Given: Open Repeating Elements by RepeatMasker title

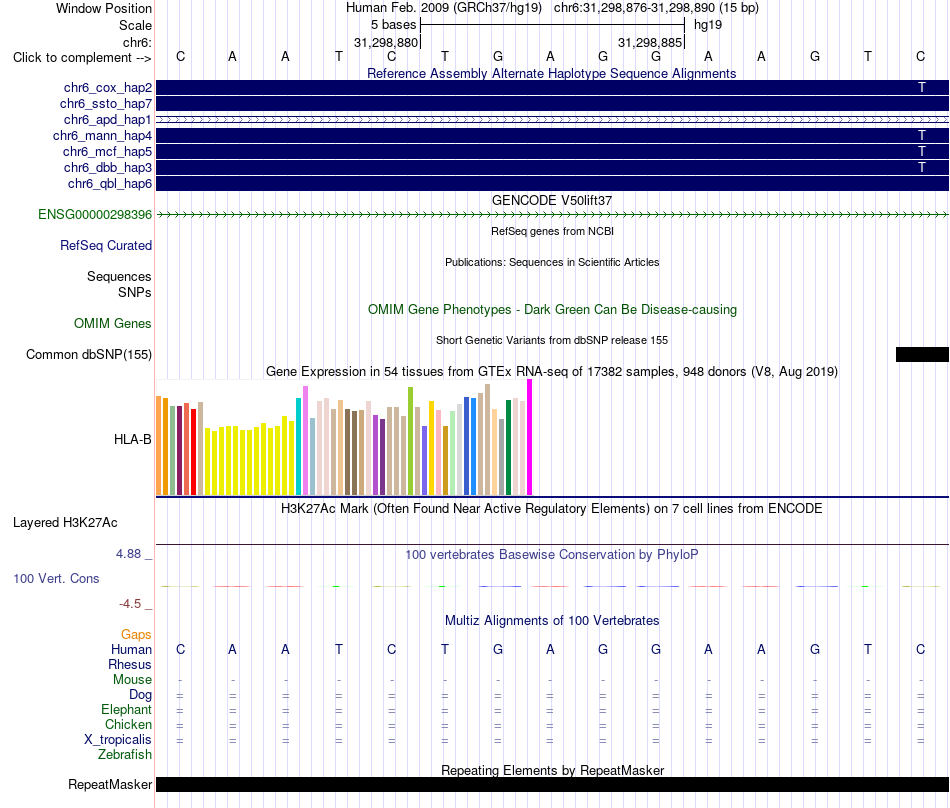Looking at the screenshot, I should 552,770.
